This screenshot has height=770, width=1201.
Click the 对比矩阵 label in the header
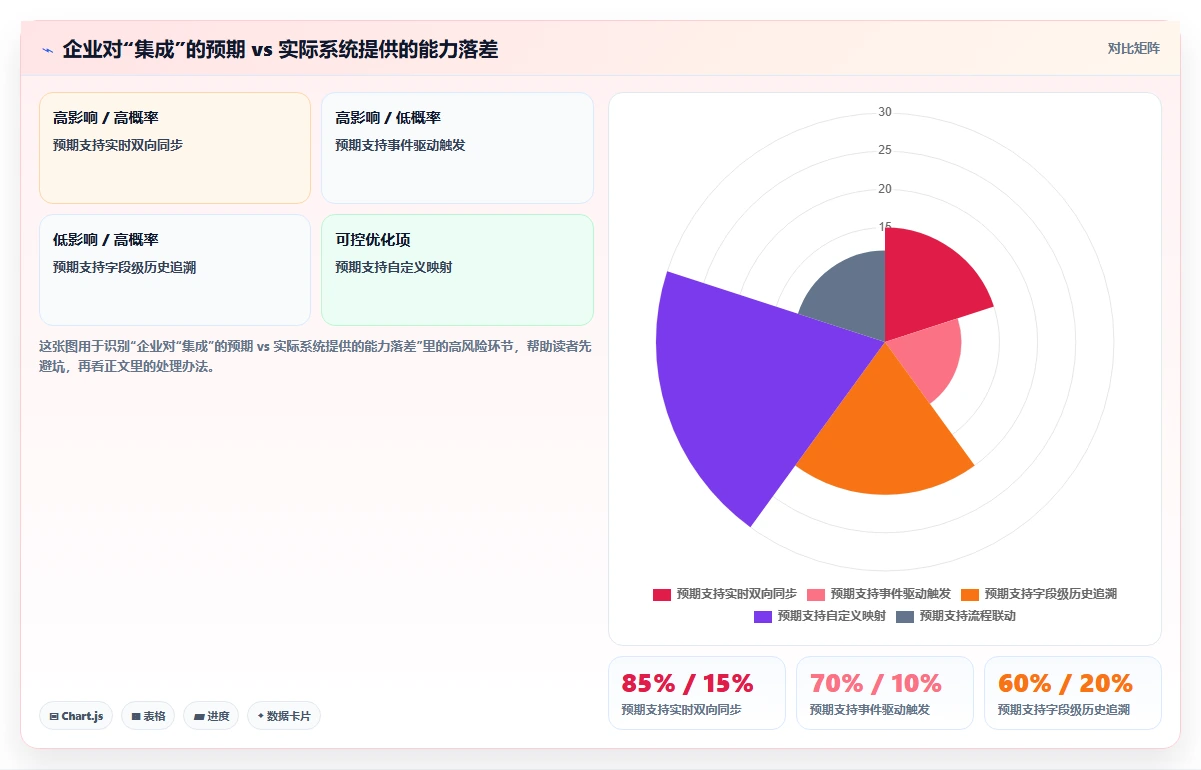tap(1134, 48)
